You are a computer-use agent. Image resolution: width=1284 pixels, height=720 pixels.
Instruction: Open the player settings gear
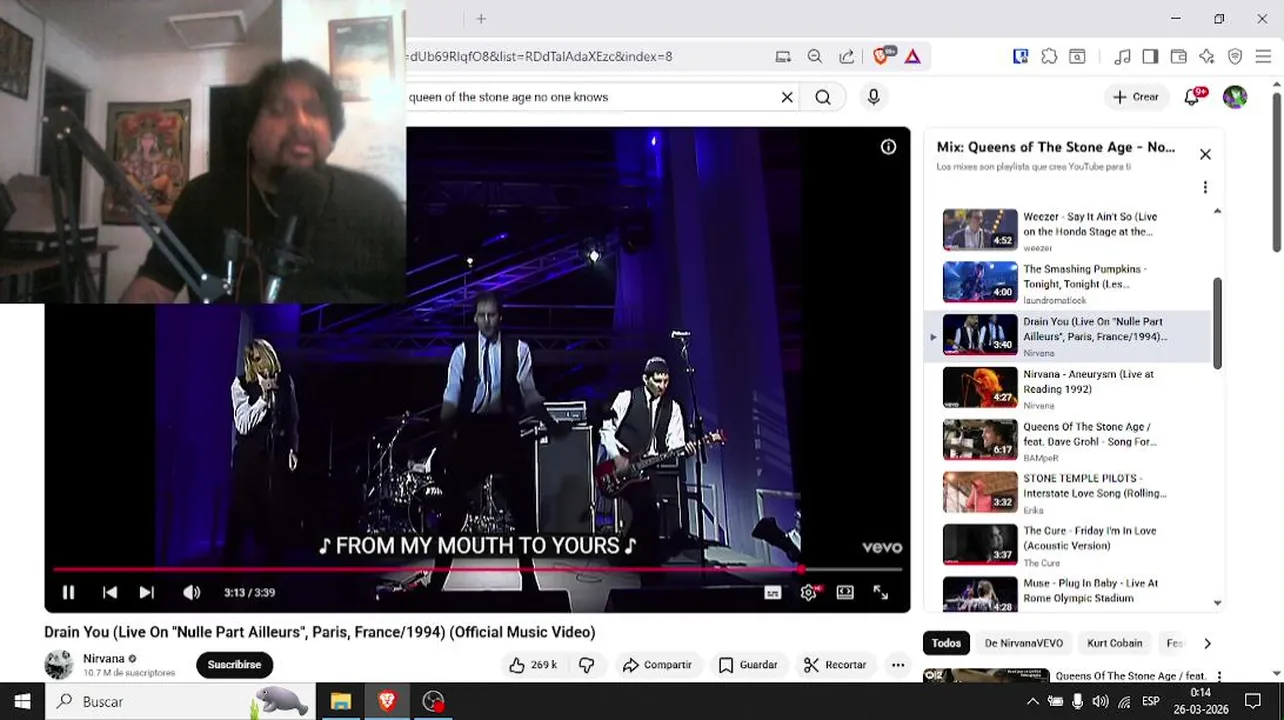tap(809, 592)
